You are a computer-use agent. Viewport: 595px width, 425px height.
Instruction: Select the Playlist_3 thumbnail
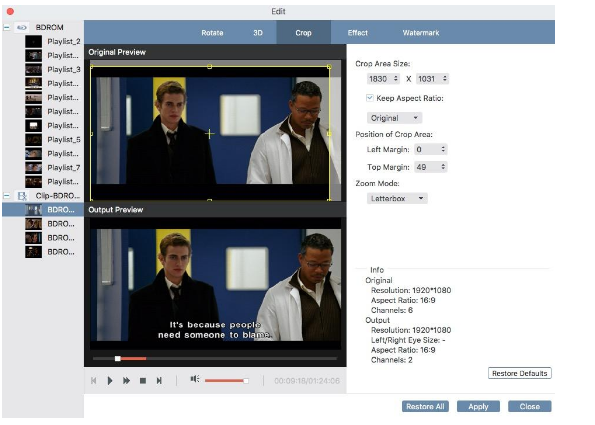pos(33,69)
